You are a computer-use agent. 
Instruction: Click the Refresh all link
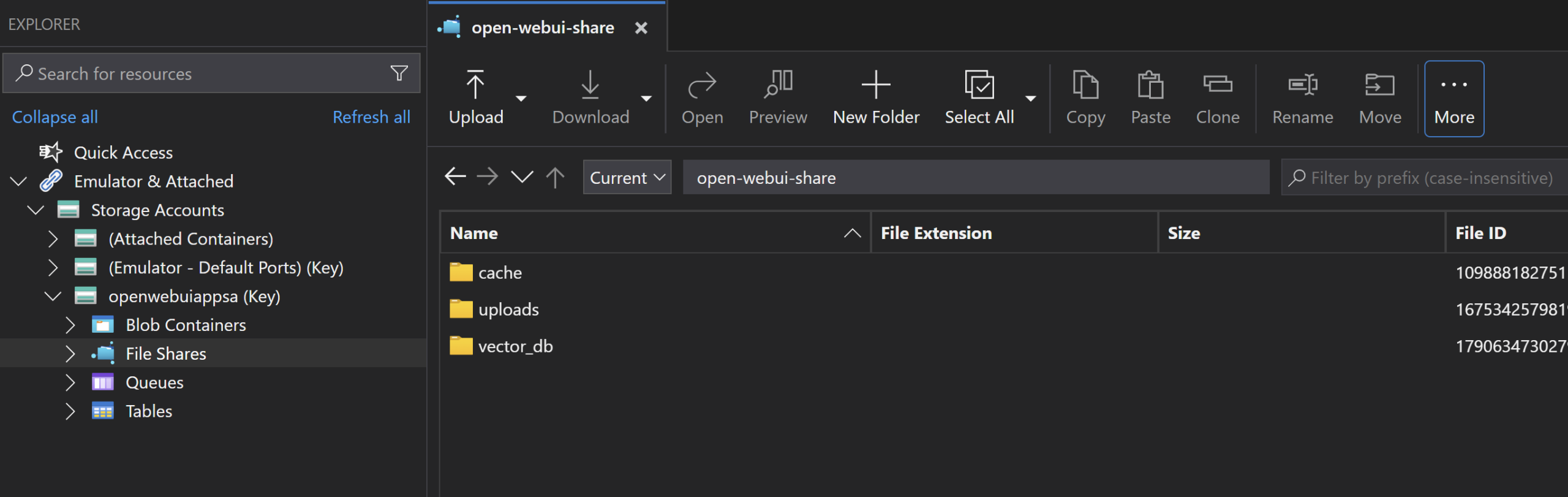pos(371,117)
